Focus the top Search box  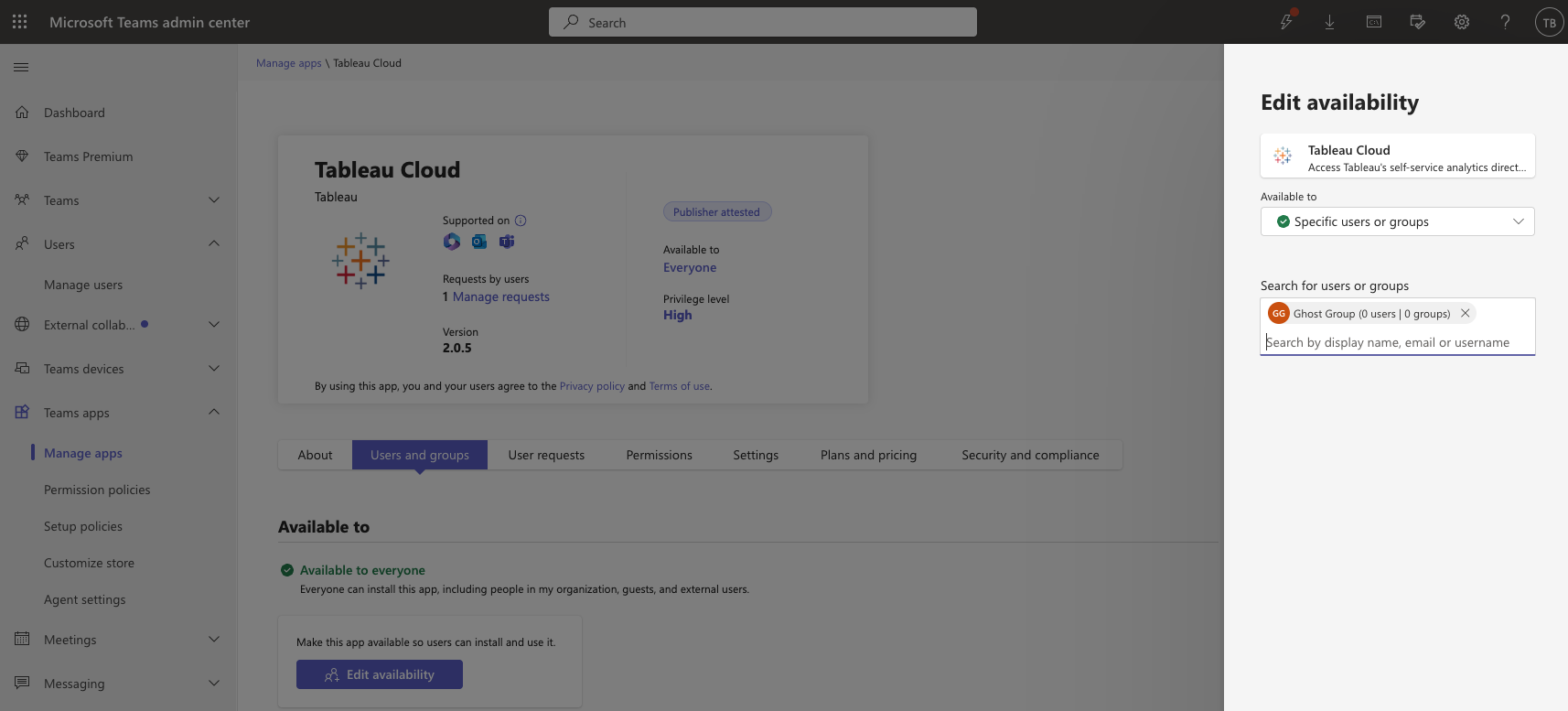tap(763, 22)
